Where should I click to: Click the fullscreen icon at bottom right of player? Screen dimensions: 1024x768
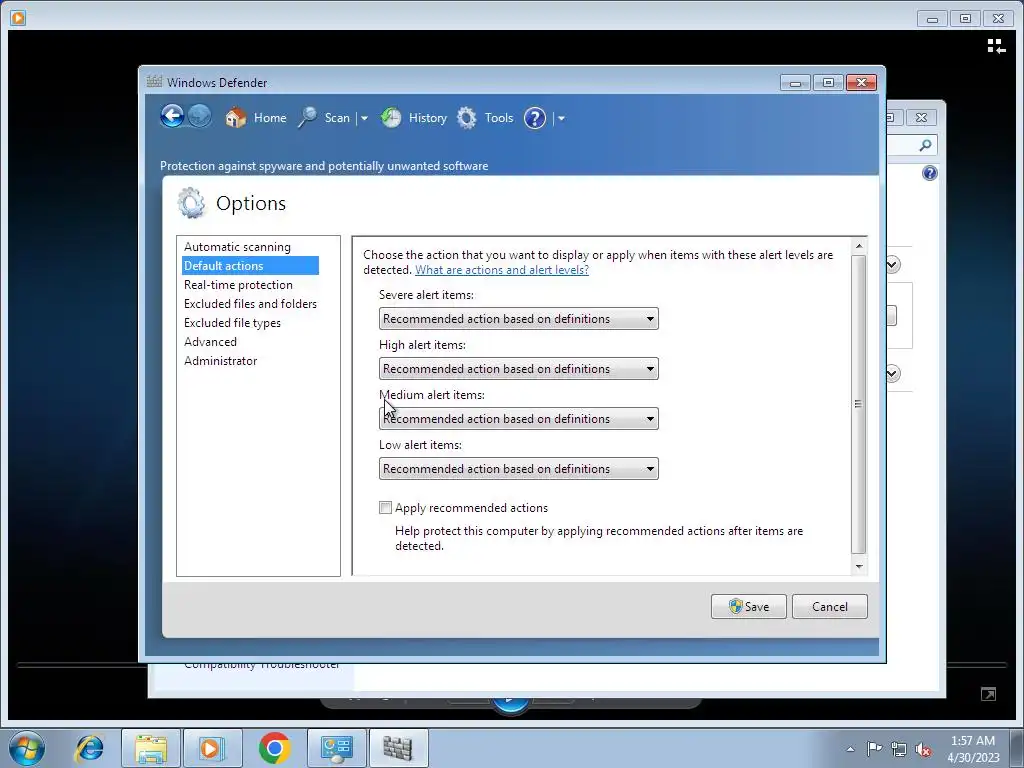[988, 694]
